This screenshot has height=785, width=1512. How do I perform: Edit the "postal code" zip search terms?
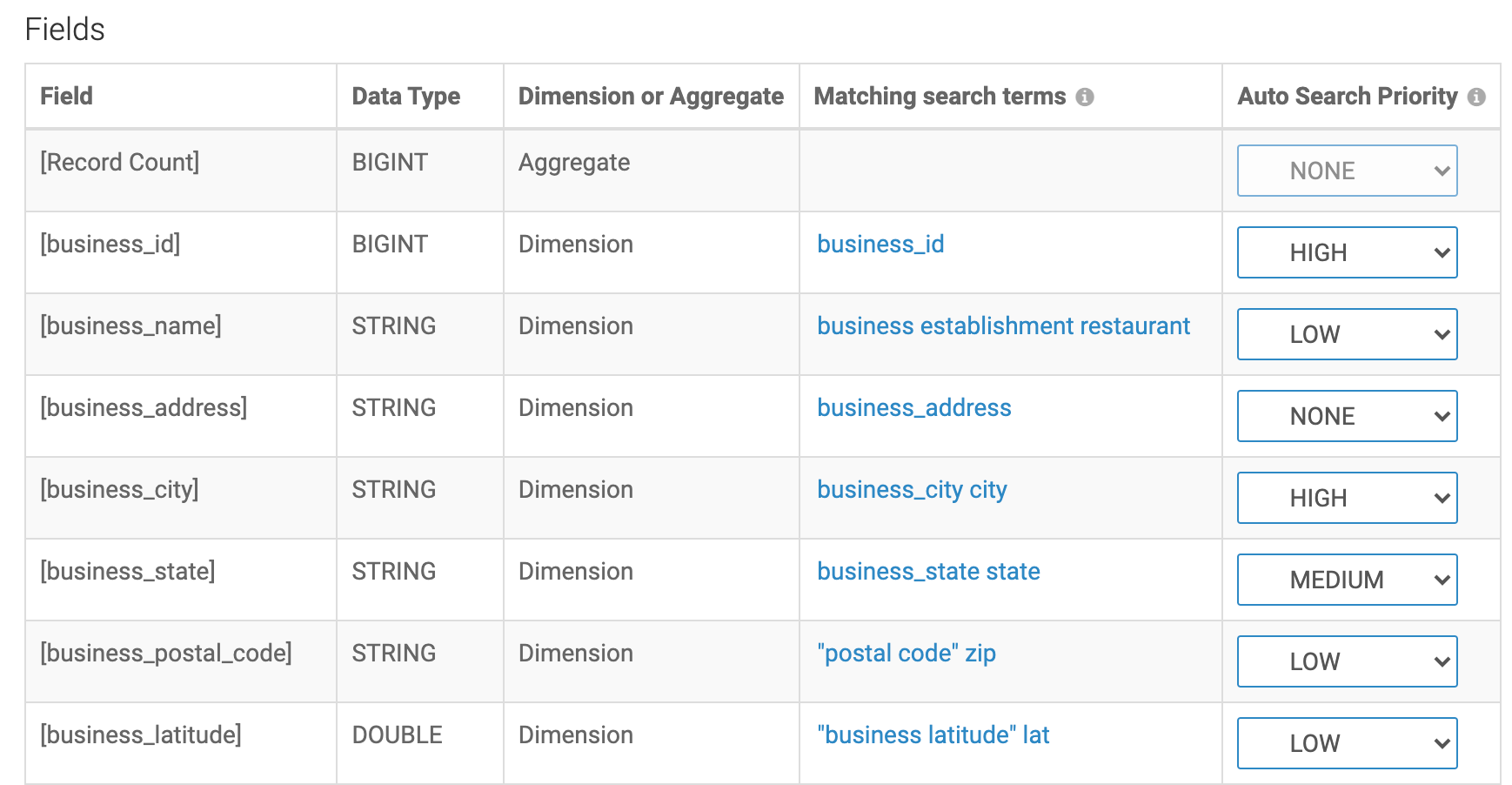point(906,654)
